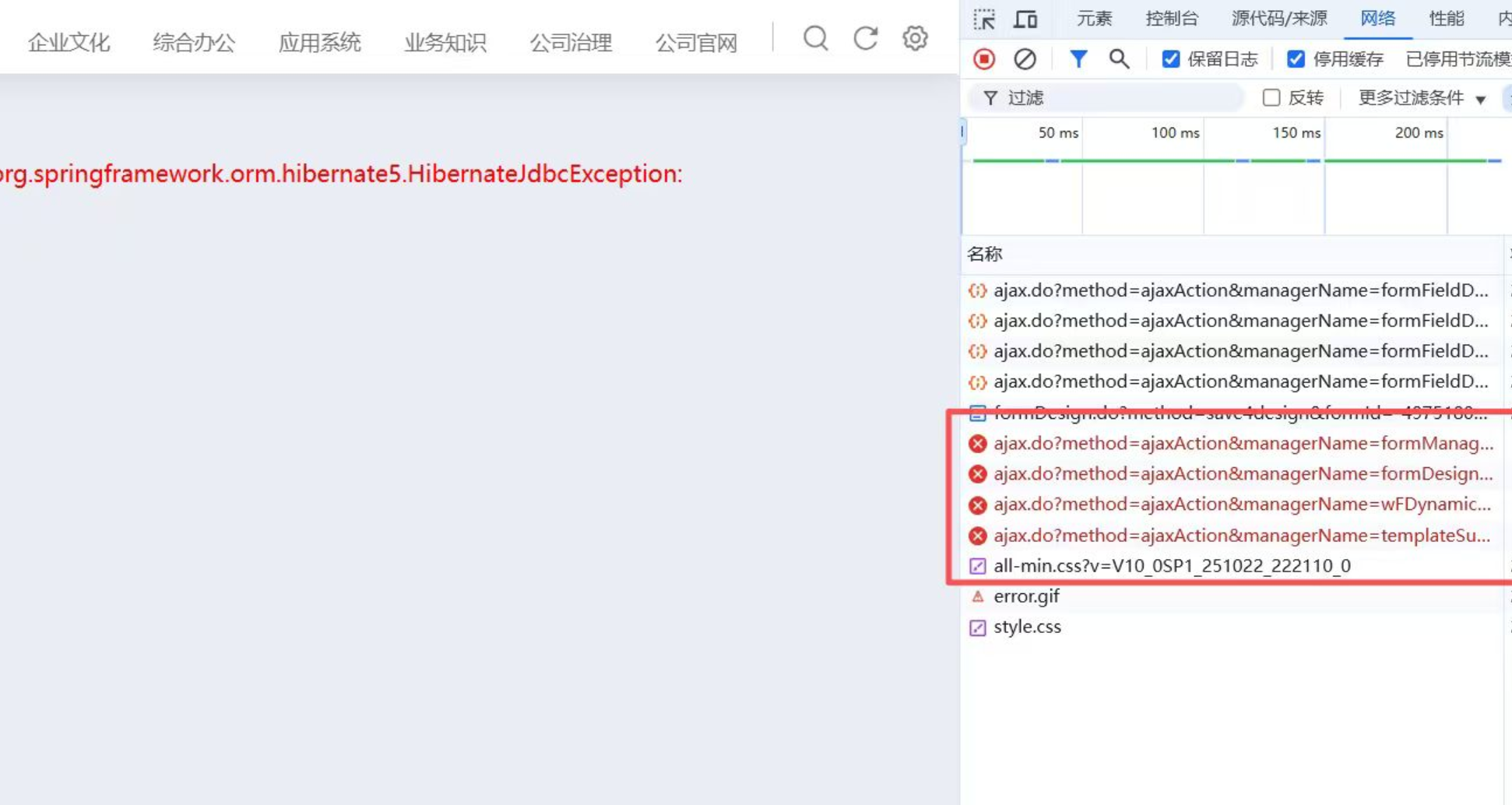
Task: Click the 200 ms mark on network timeline
Action: [x=1419, y=133]
